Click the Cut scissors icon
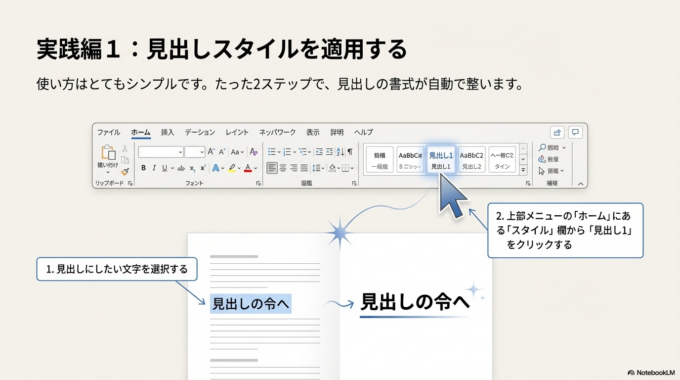This screenshot has height=380, width=680. (125, 149)
